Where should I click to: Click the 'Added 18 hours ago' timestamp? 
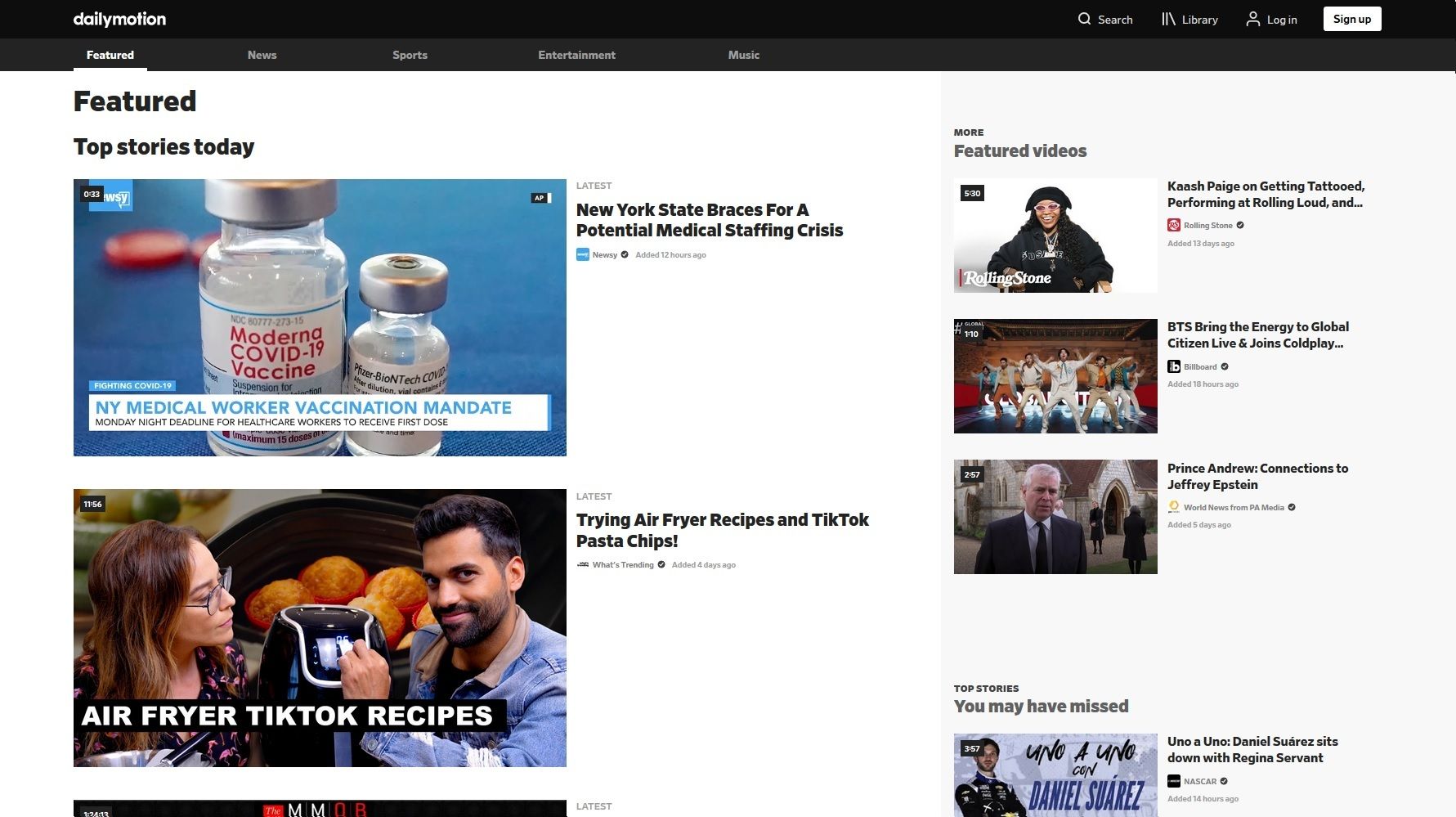[1203, 384]
